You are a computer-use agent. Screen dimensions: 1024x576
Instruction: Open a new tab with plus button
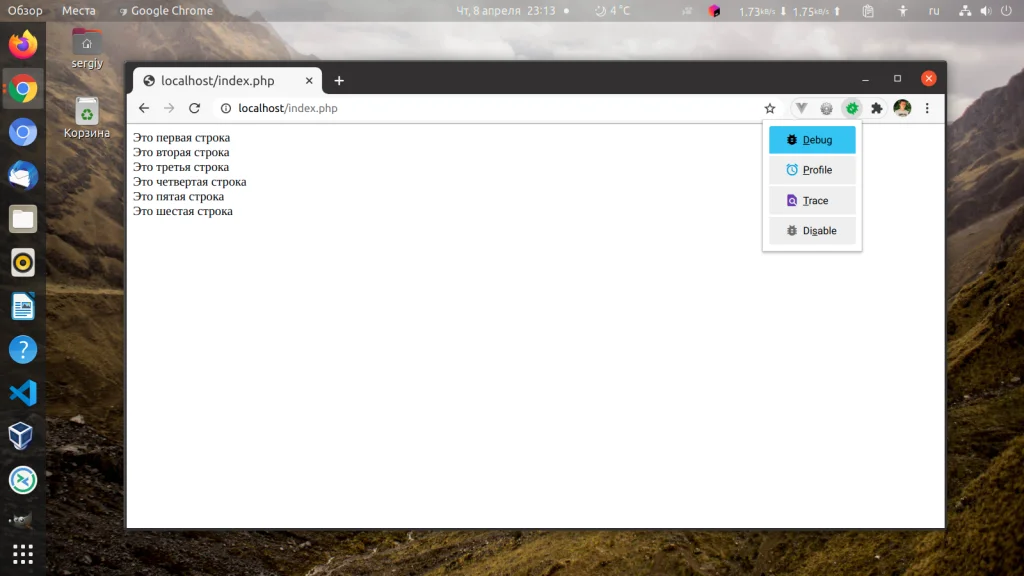(x=339, y=81)
